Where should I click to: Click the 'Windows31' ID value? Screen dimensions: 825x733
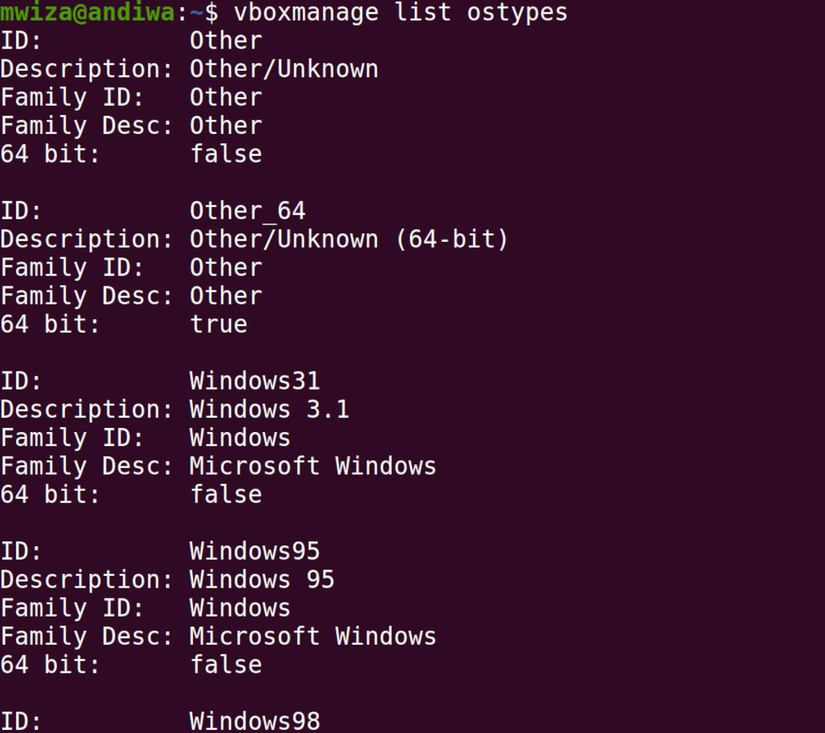[x=255, y=380]
